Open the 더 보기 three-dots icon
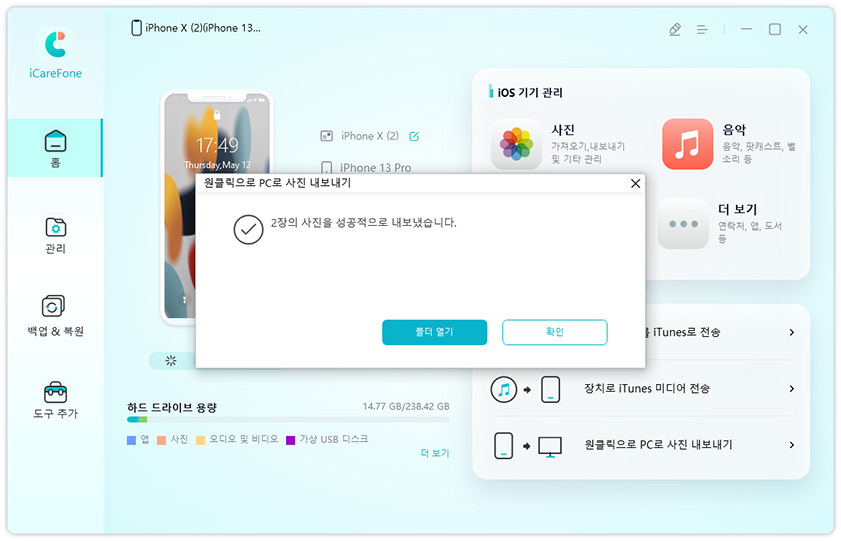The height and width of the screenshot is (541, 841). (683, 224)
